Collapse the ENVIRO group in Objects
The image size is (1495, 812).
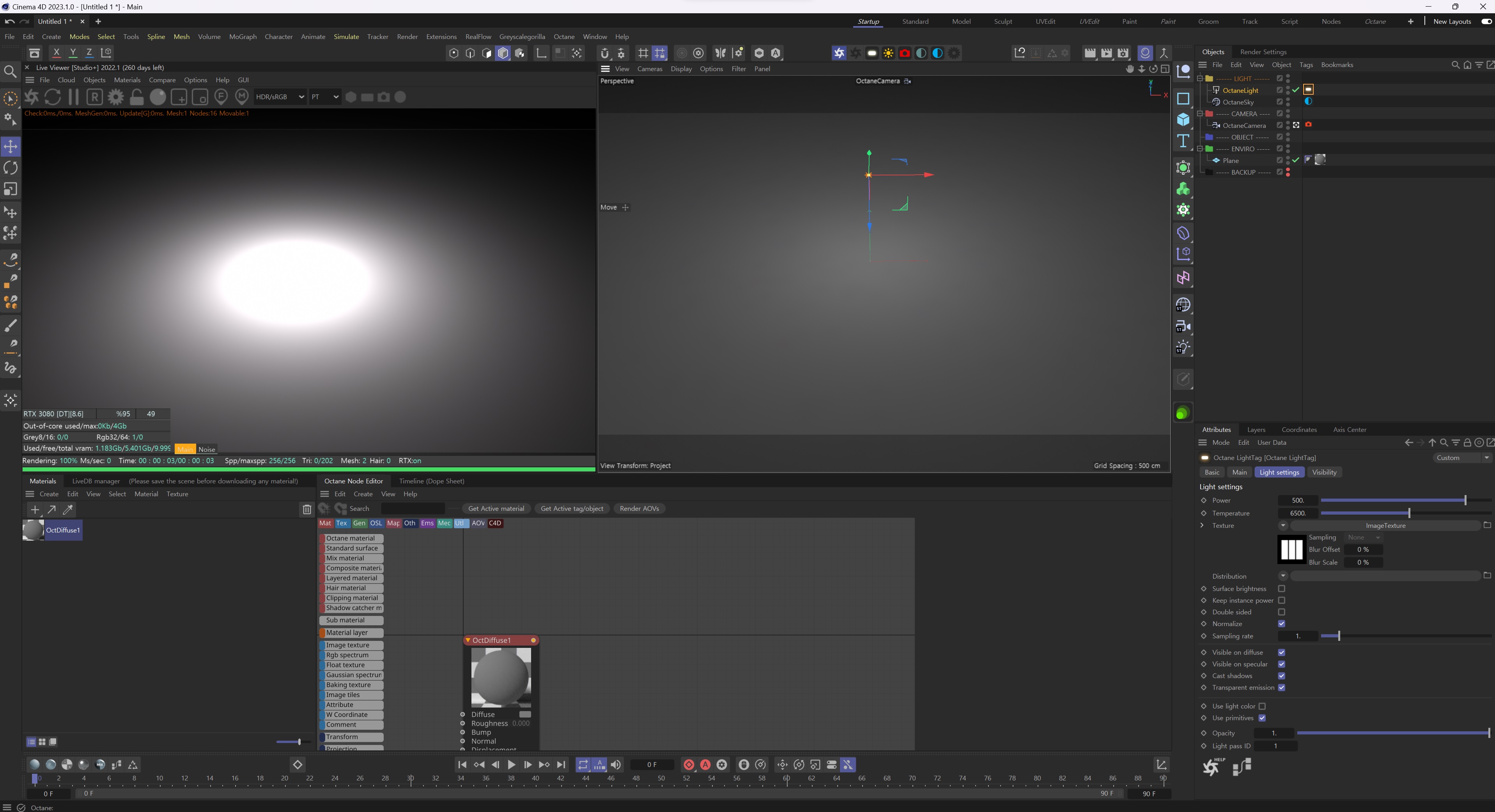(1200, 149)
